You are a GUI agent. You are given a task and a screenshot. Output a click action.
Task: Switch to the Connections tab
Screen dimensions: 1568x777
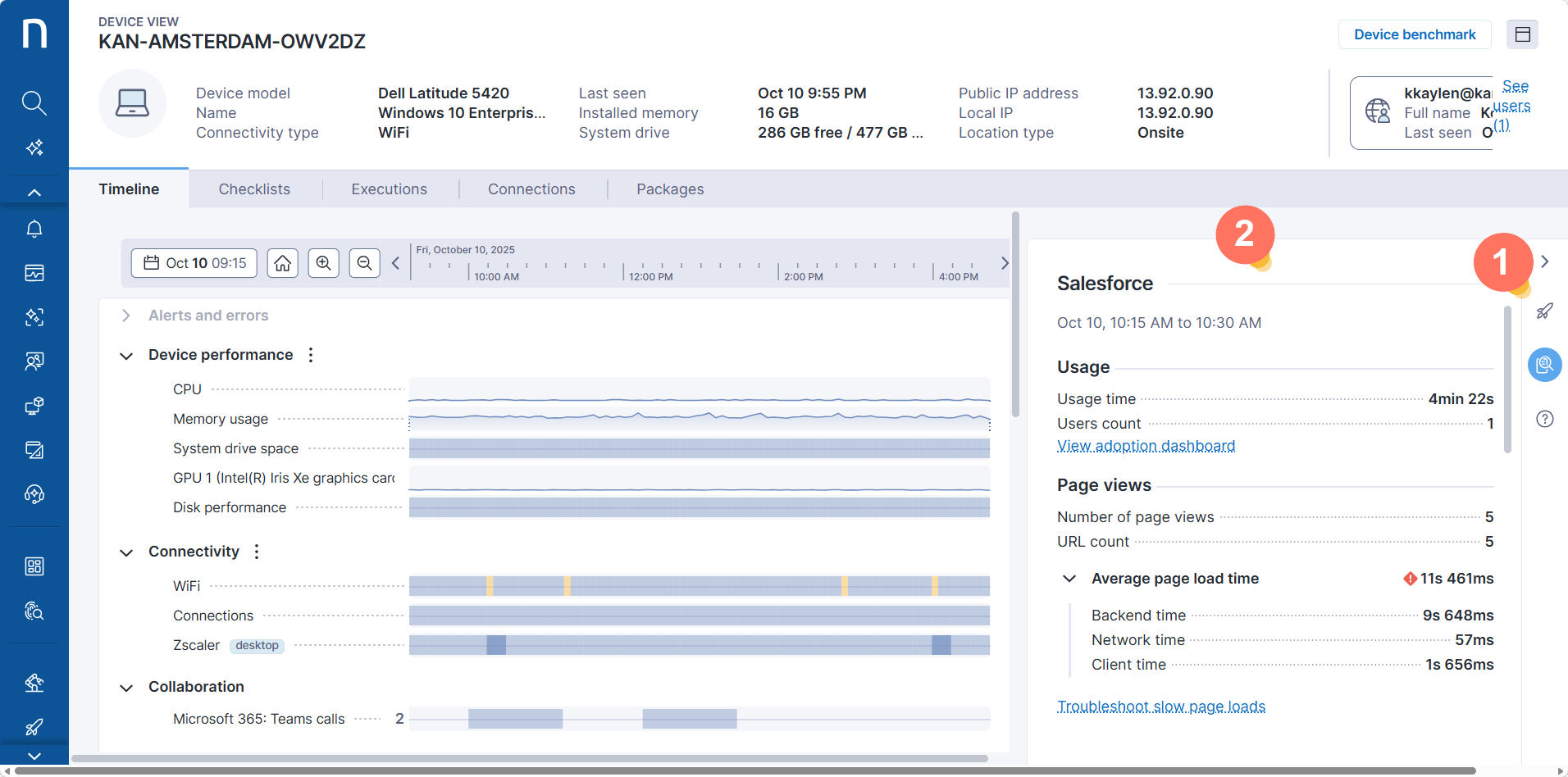click(x=531, y=189)
